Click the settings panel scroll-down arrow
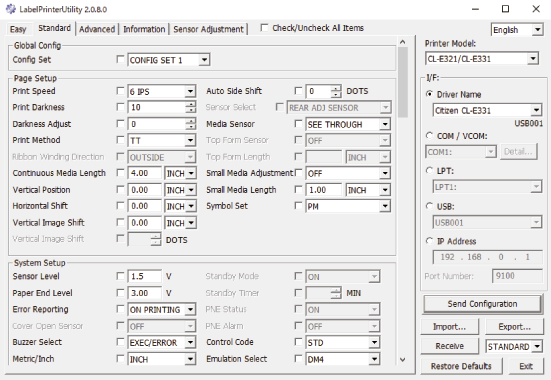The height and width of the screenshot is (380, 551). tap(403, 360)
